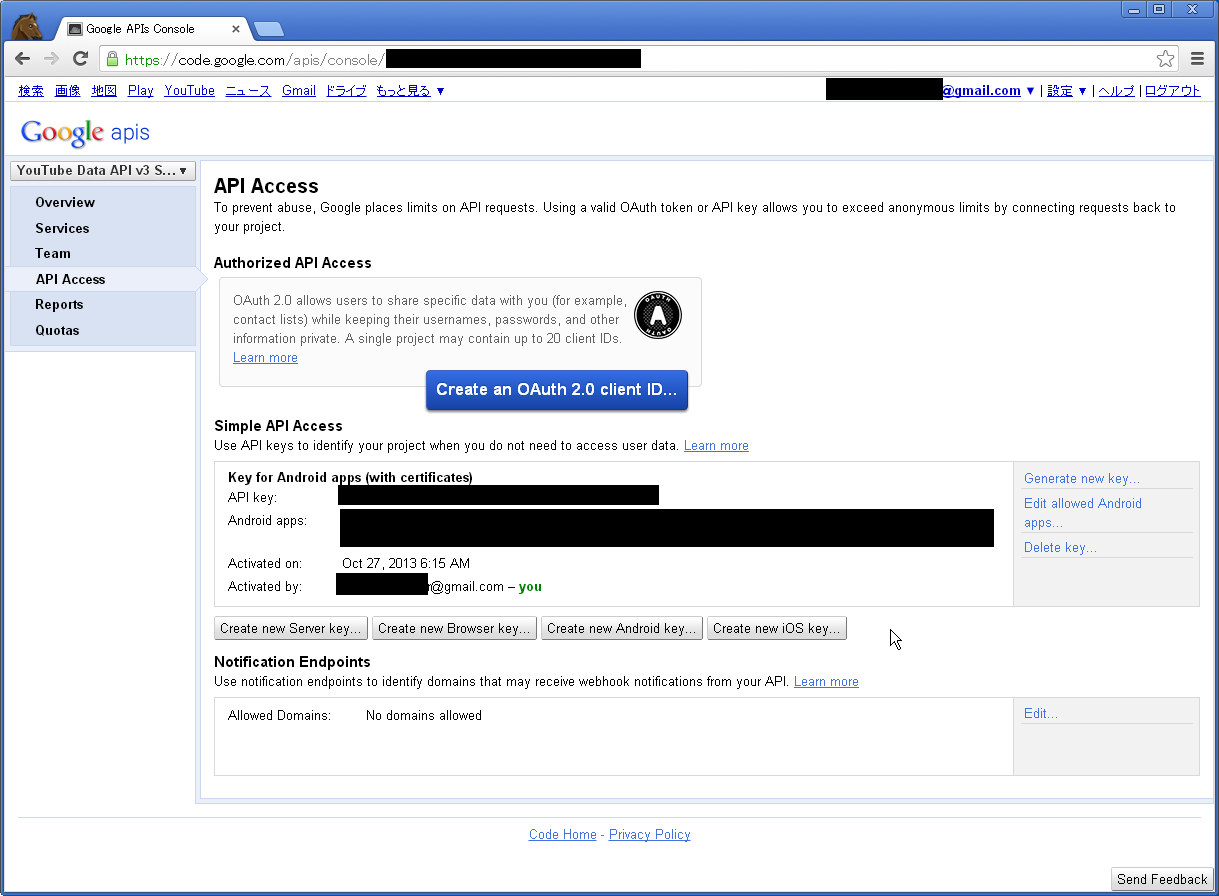
Task: Click Create new Browser key button
Action: pos(454,629)
